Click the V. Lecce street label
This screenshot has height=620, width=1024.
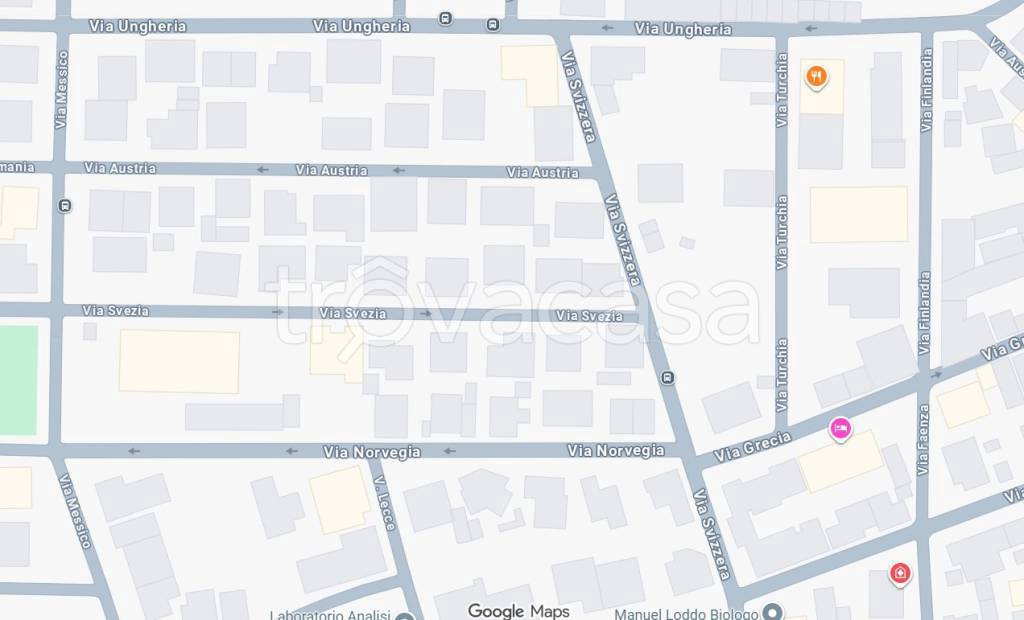click(x=385, y=502)
